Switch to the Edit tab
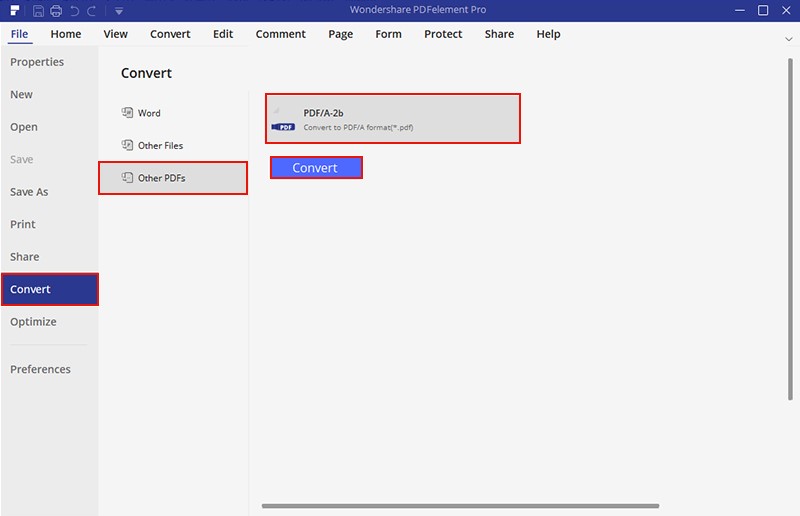This screenshot has height=516, width=800. [223, 34]
